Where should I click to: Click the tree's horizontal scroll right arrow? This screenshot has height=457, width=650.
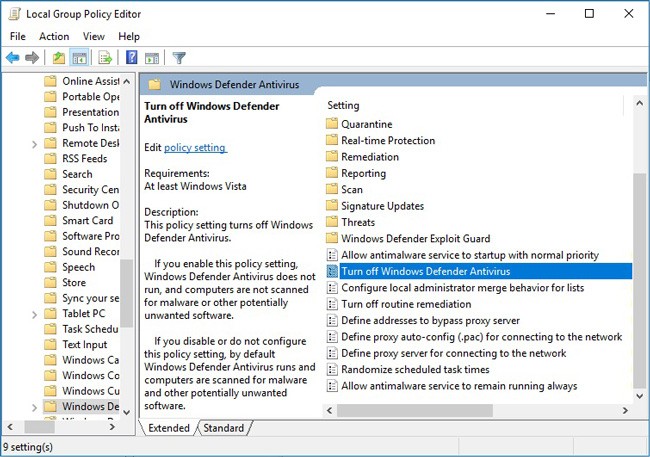pyautogui.click(x=112, y=427)
